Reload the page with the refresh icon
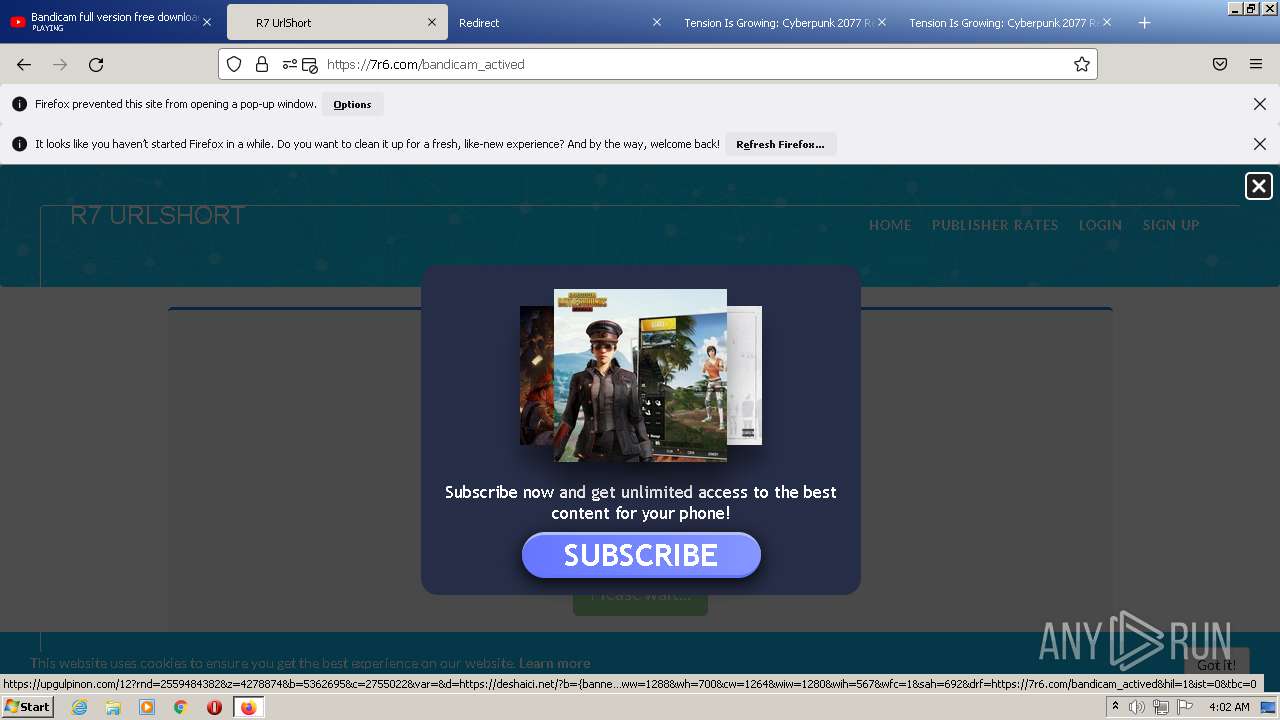 point(96,64)
